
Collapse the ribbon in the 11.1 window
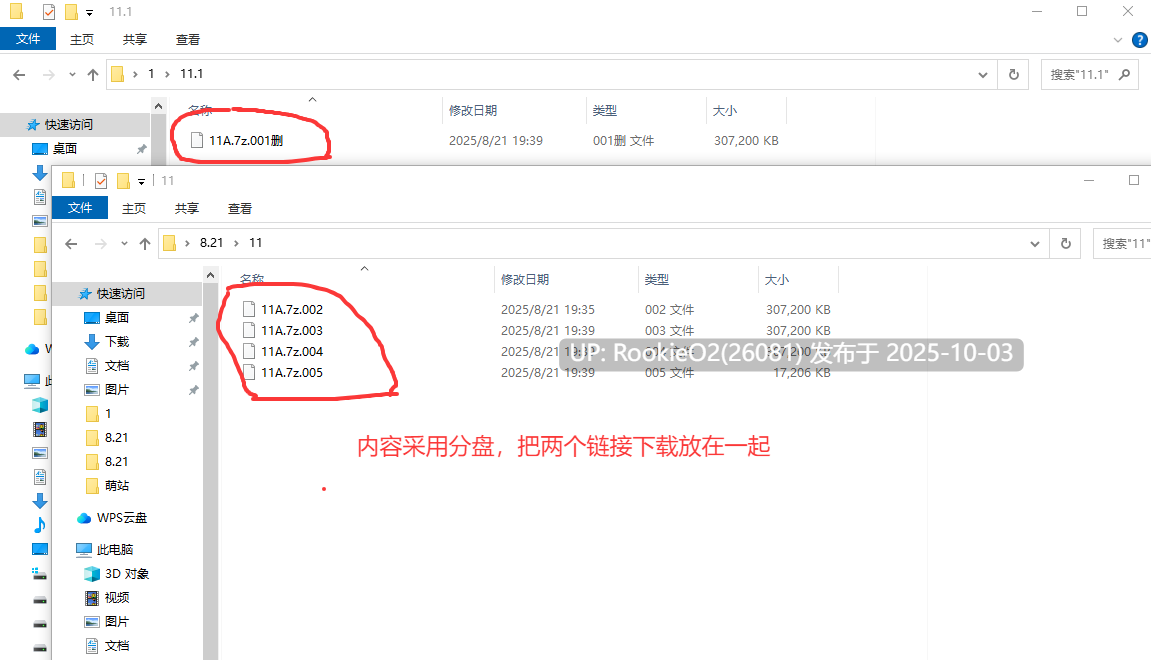(1118, 40)
